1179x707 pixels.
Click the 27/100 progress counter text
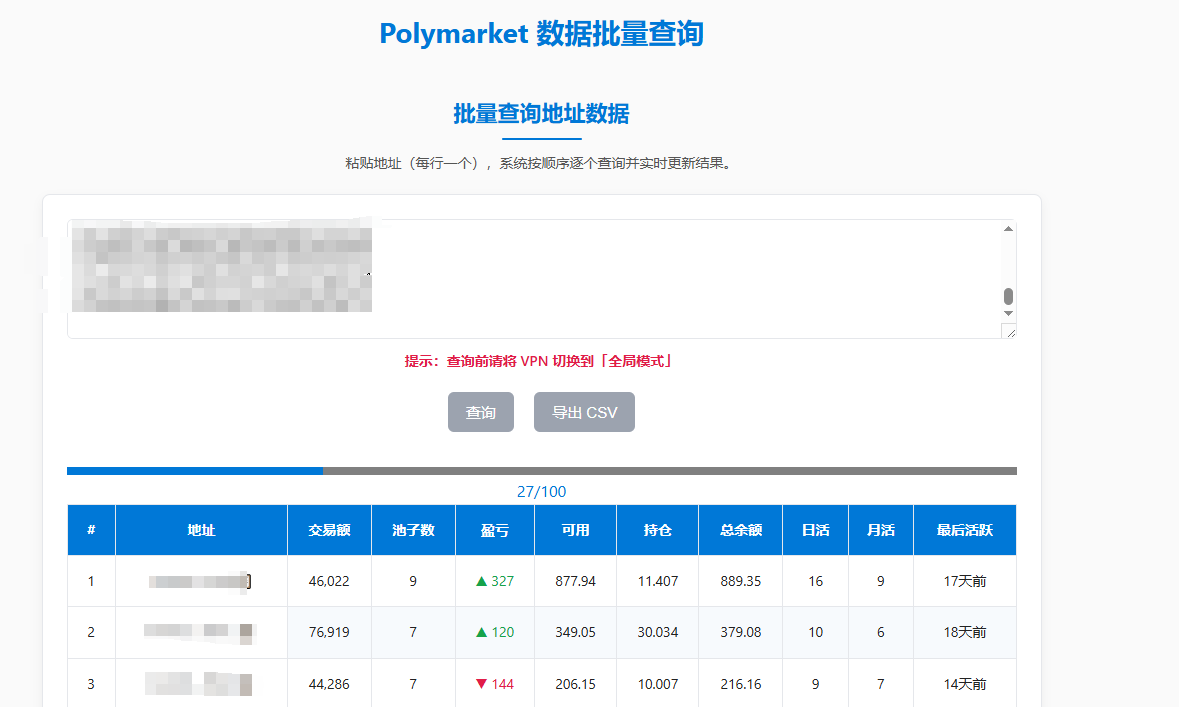[541, 492]
